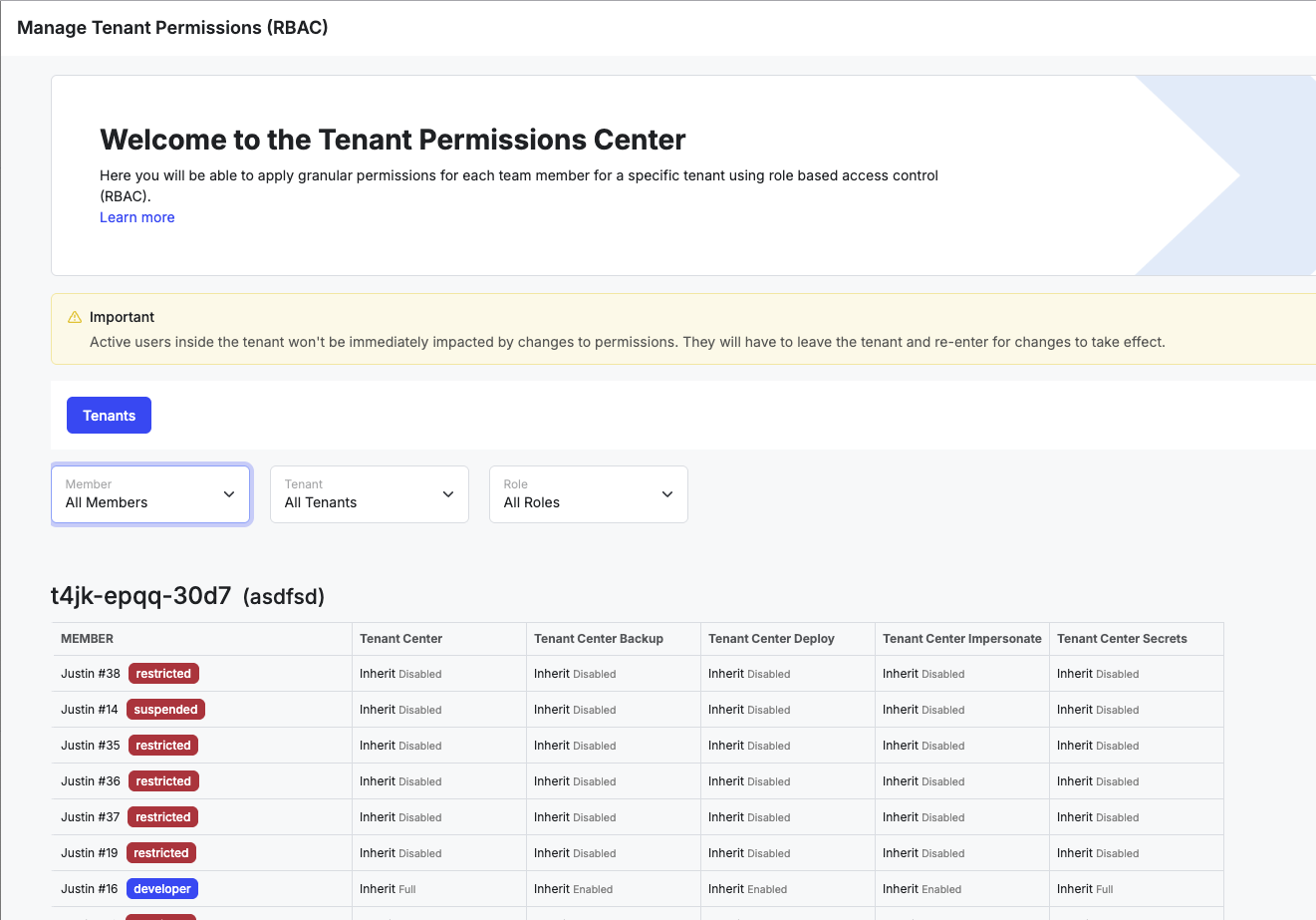Select developer badge for Justin #16
Image resolution: width=1316 pixels, height=920 pixels.
click(x=162, y=889)
